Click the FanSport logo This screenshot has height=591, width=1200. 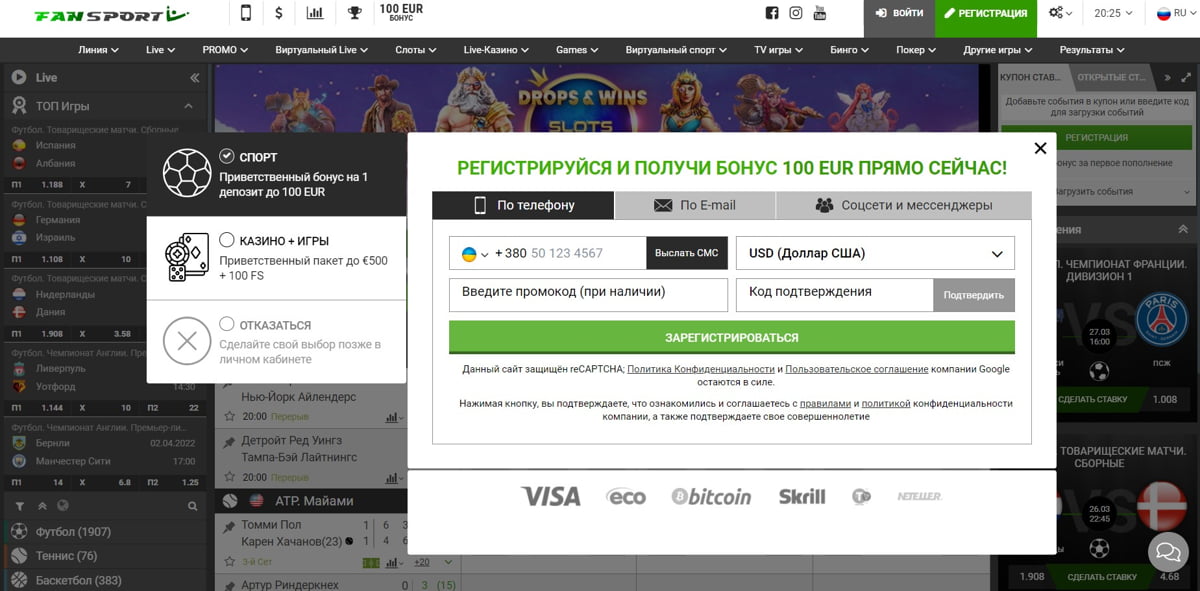pyautogui.click(x=111, y=15)
